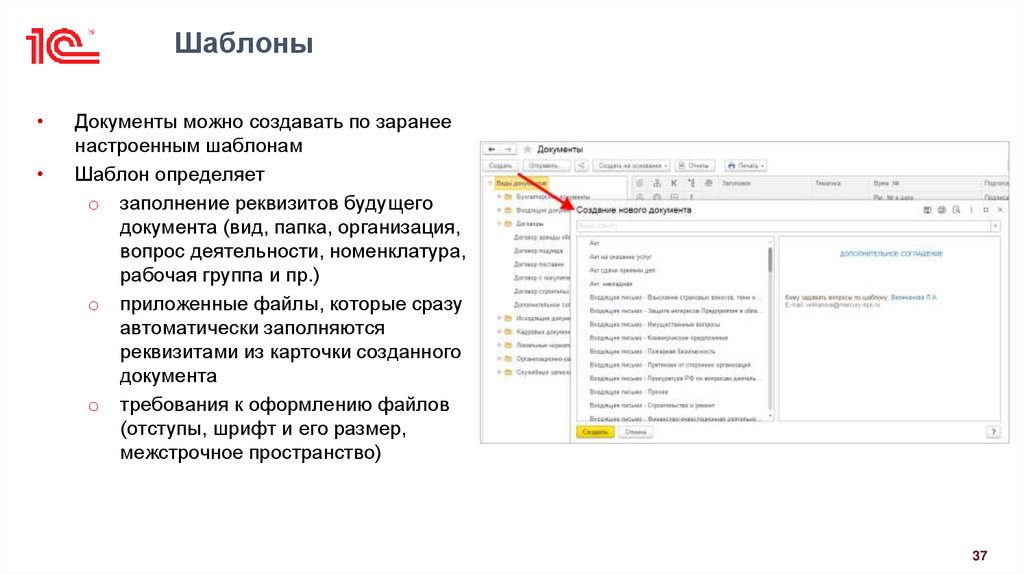Viewport: 1024px width, 574px height.
Task: Click the yellow Создать button in dialog
Action: coord(595,432)
